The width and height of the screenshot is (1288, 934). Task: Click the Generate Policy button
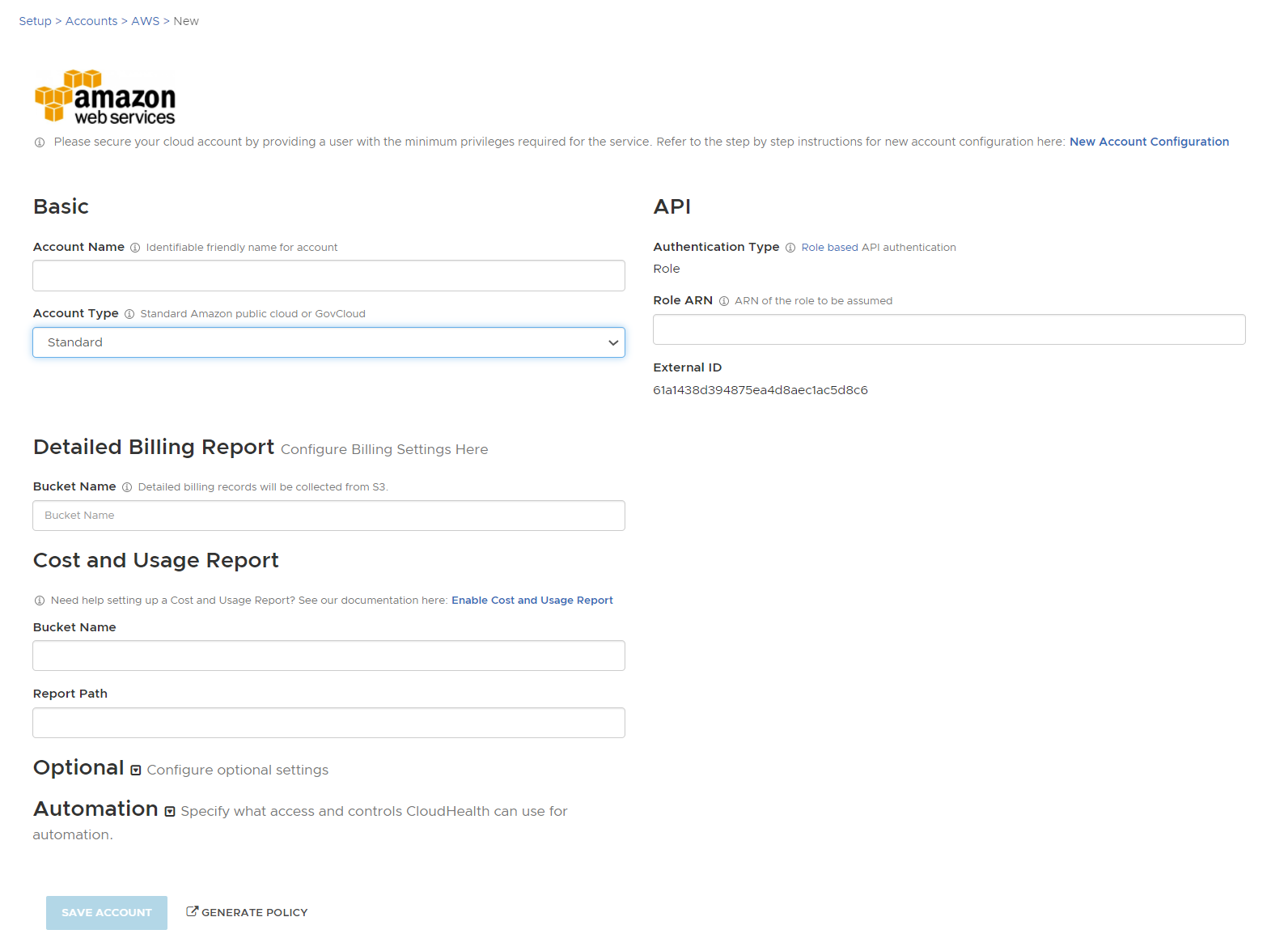click(x=247, y=912)
